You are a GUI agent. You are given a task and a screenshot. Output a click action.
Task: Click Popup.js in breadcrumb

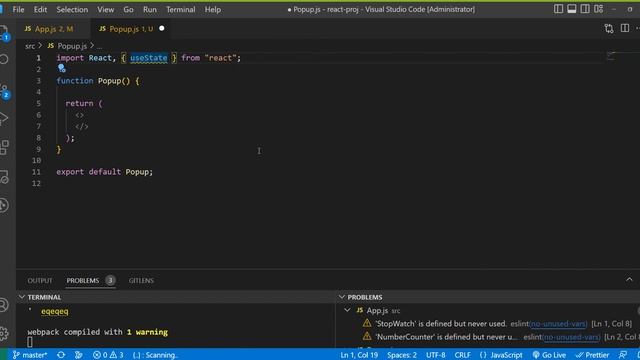tap(72, 46)
